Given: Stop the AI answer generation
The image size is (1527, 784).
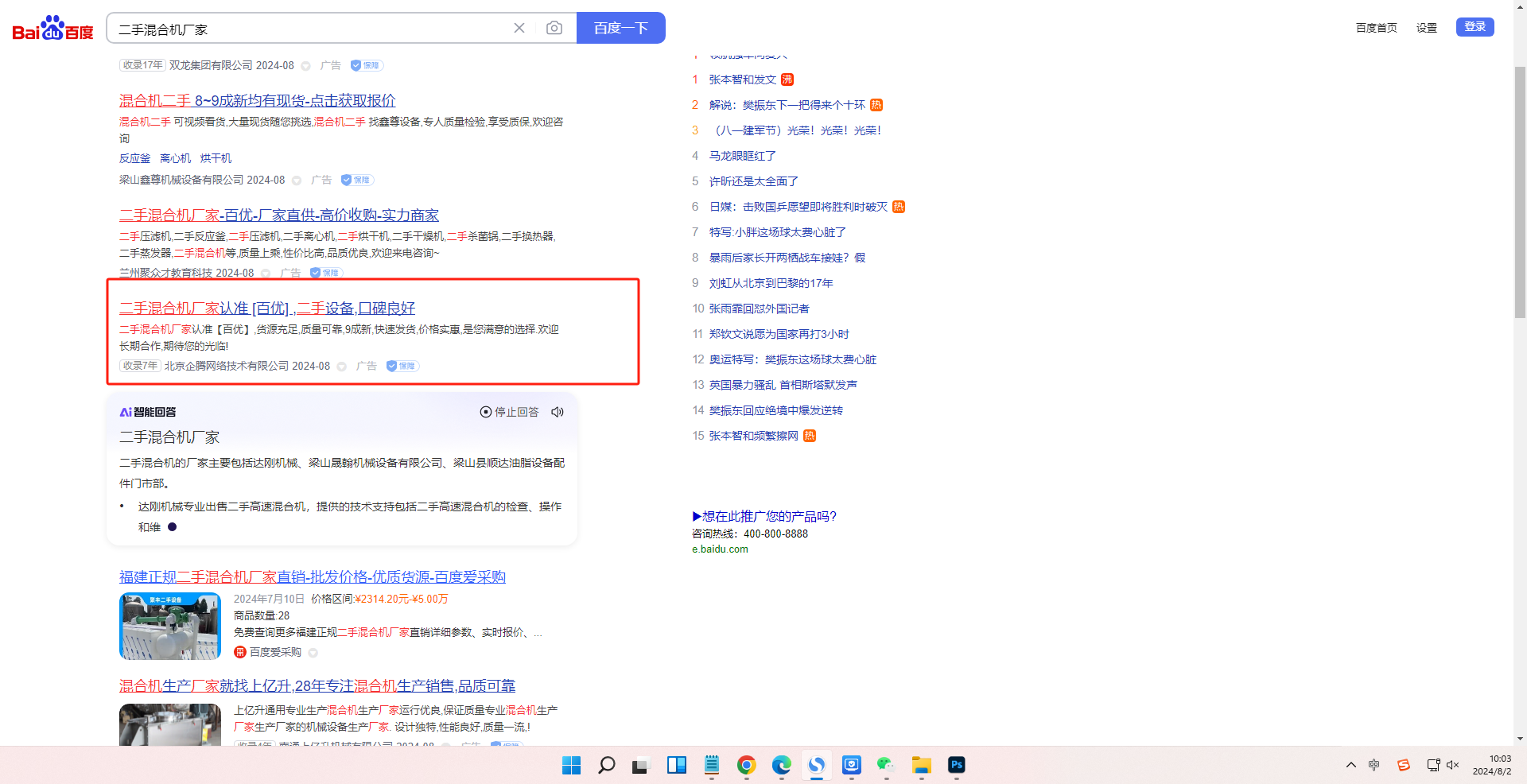Looking at the screenshot, I should tap(509, 412).
